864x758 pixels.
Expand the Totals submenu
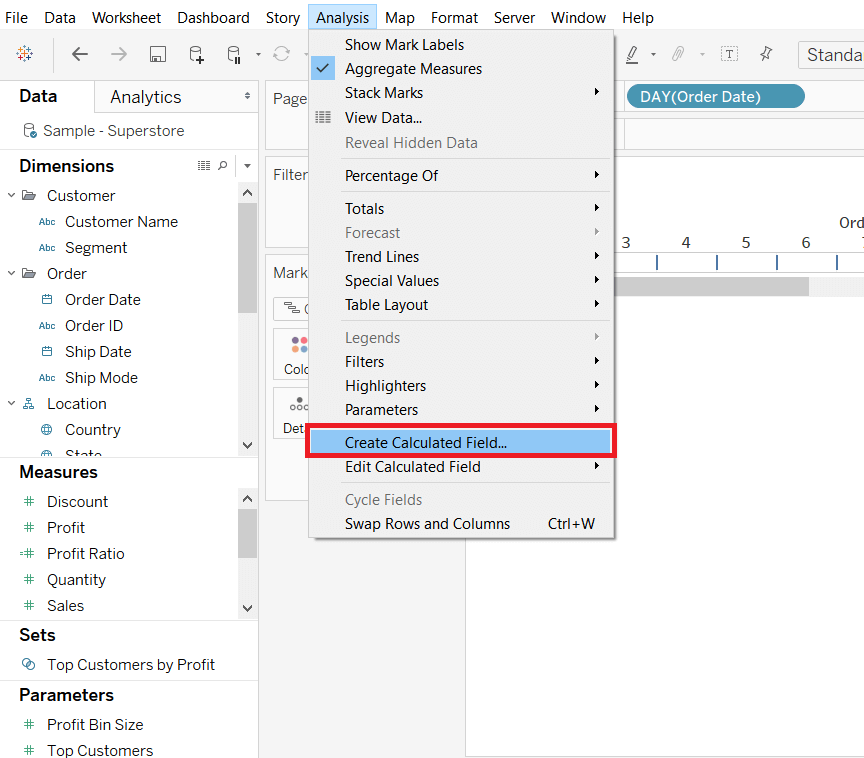click(x=462, y=209)
